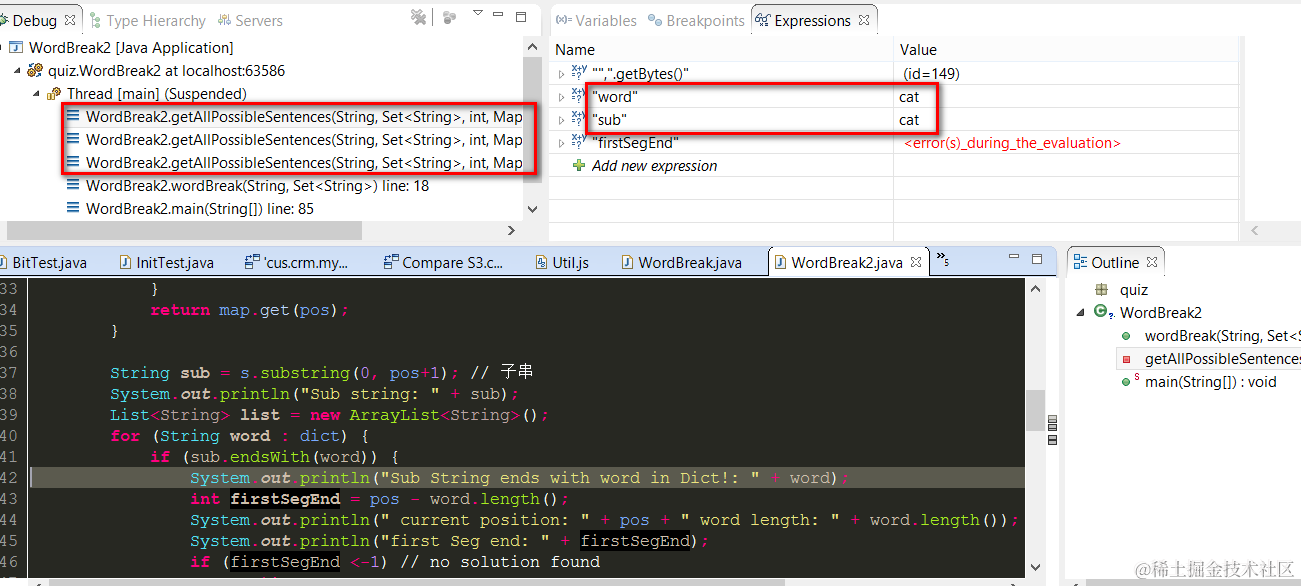Viewport: 1301px width, 586px height.
Task: Switch to the Breakpoints tab
Action: coord(697,20)
